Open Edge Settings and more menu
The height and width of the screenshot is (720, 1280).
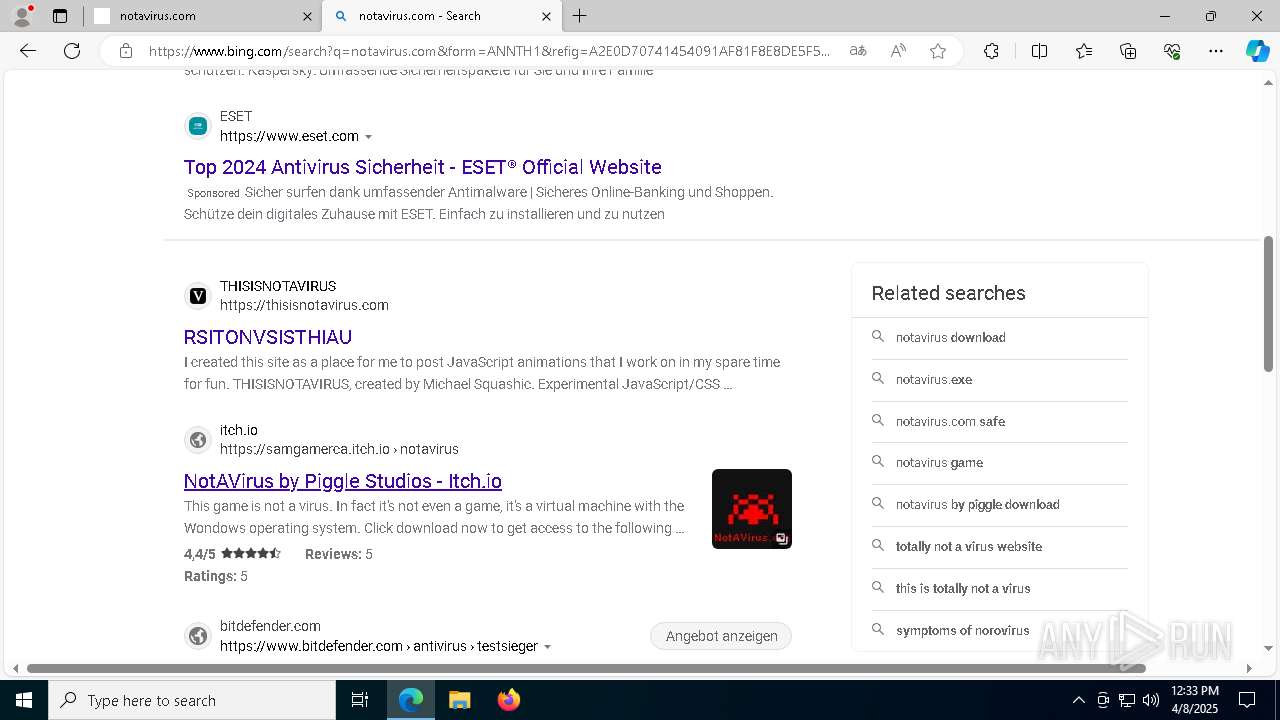click(x=1216, y=51)
